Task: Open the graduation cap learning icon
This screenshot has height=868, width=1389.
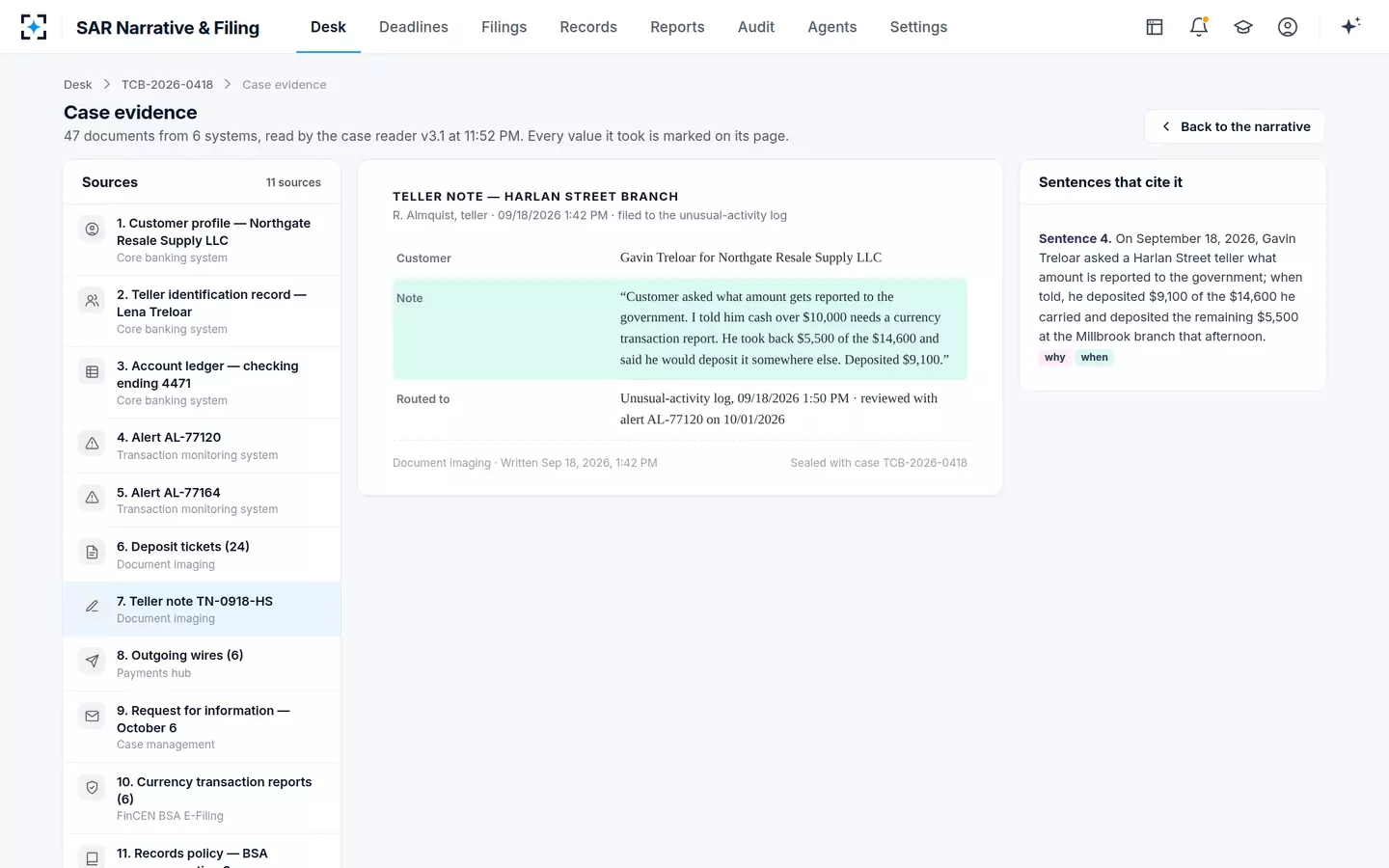Action: click(1243, 27)
